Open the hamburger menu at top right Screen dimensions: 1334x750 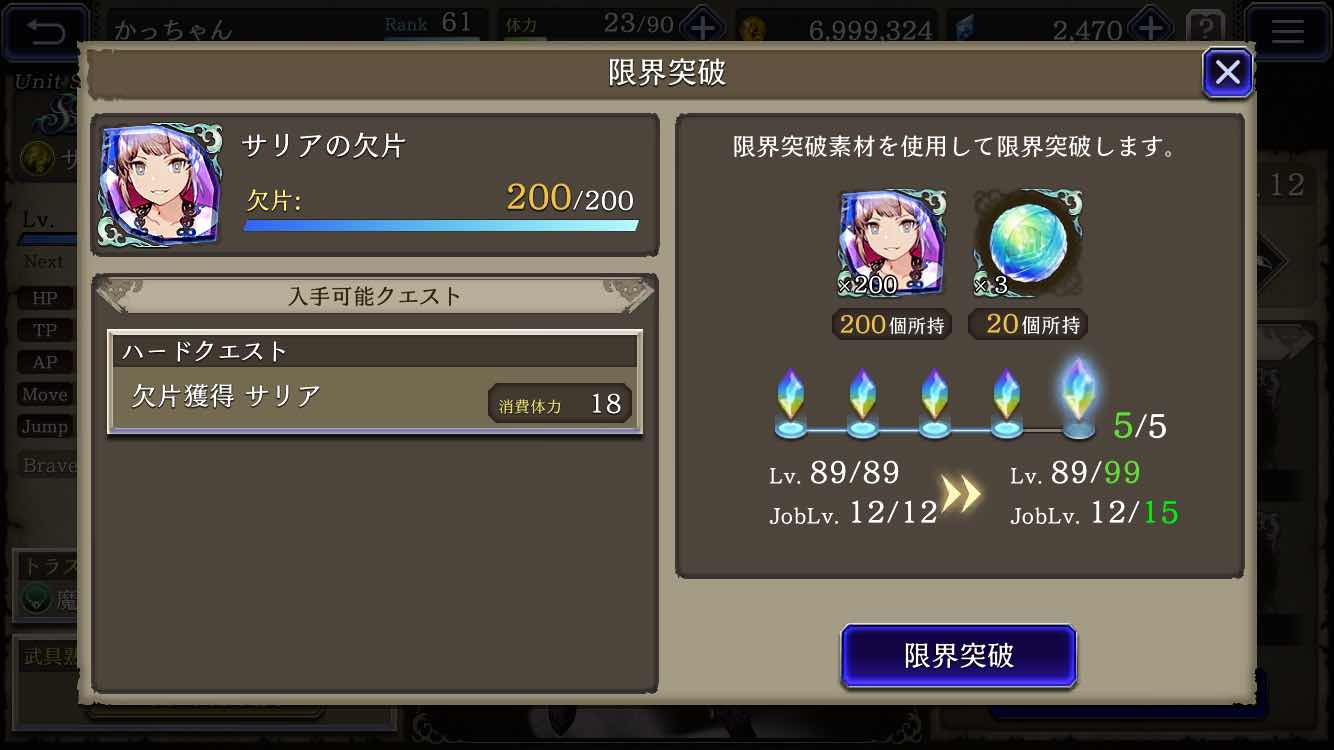pyautogui.click(x=1288, y=31)
